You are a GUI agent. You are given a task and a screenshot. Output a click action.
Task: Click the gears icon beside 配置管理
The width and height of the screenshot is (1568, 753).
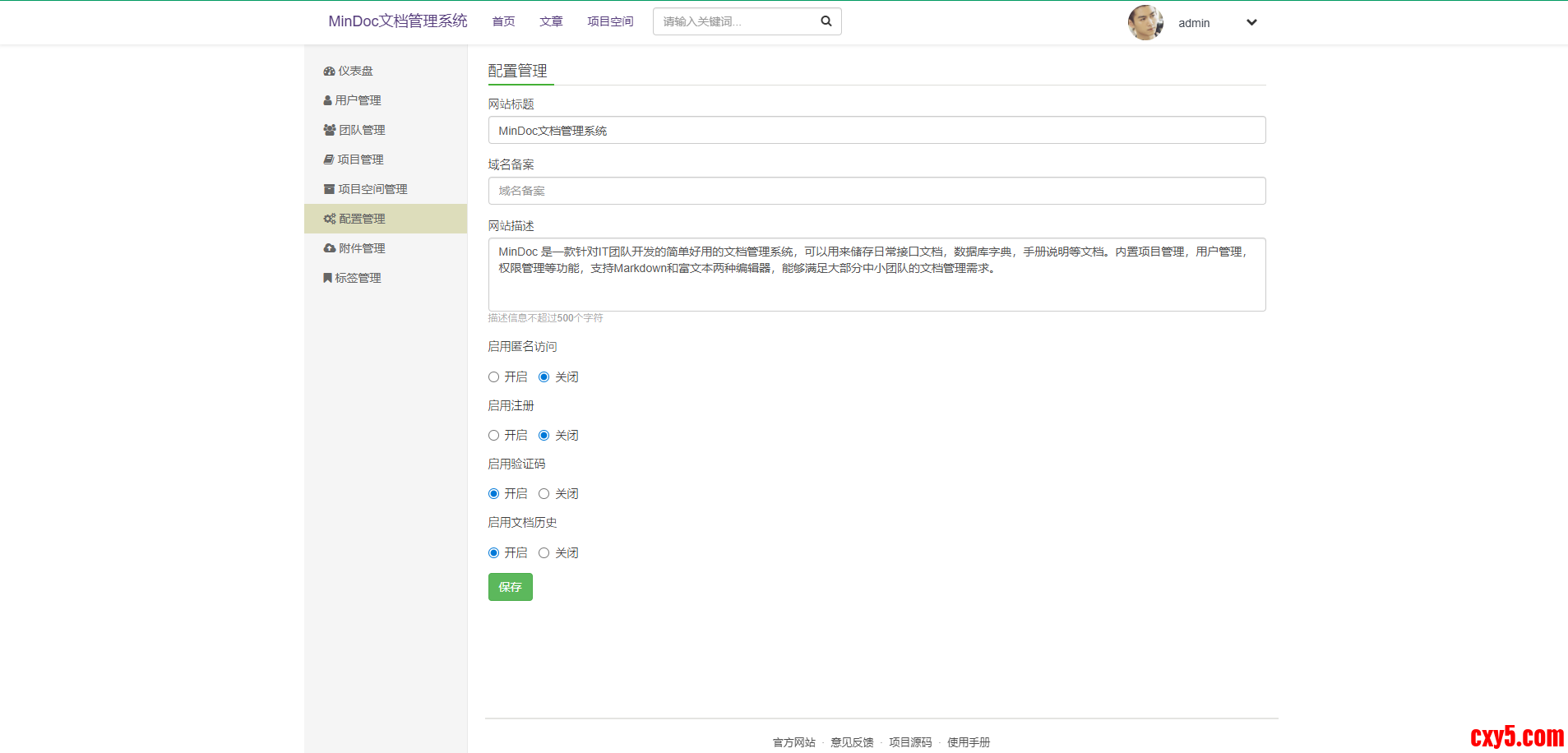(x=329, y=219)
